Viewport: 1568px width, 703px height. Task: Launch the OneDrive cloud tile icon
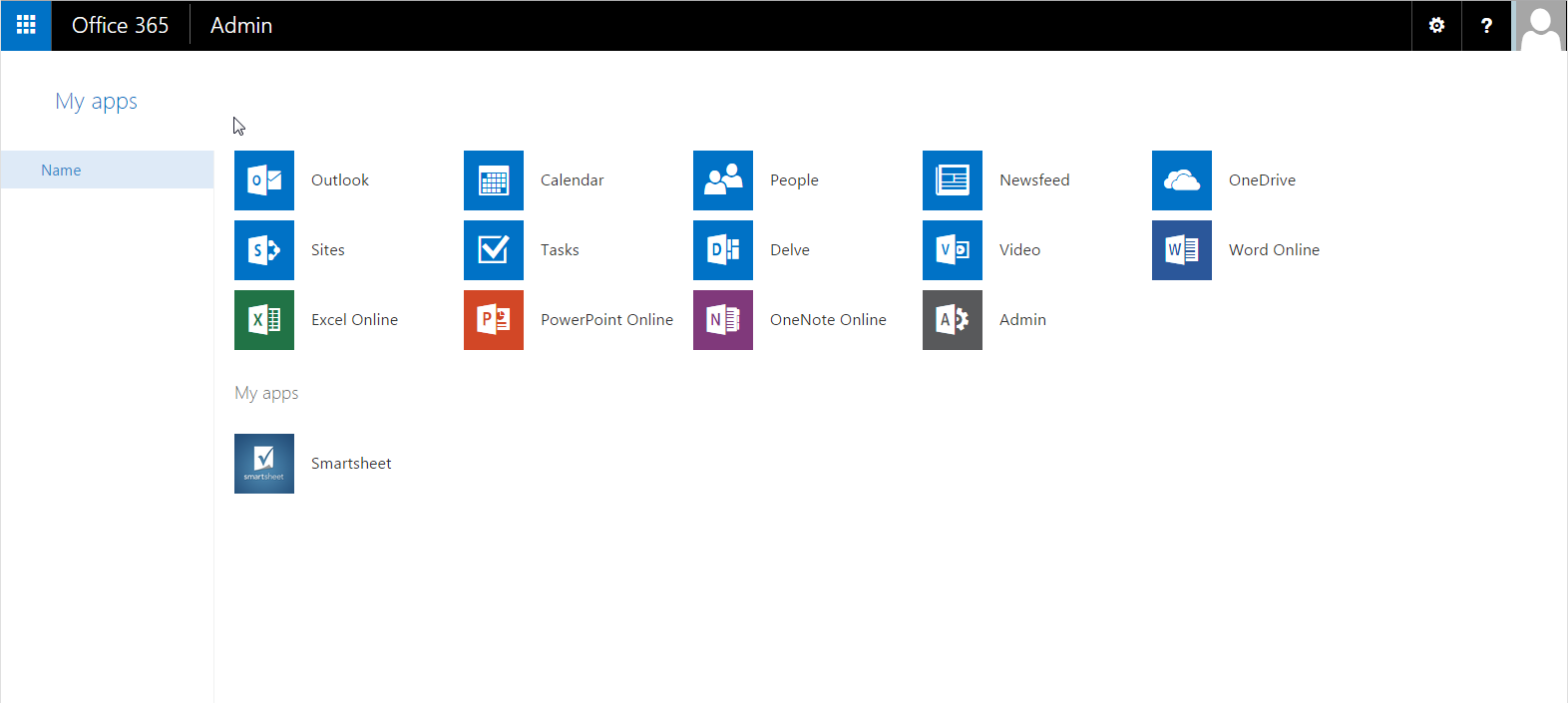coord(1182,180)
